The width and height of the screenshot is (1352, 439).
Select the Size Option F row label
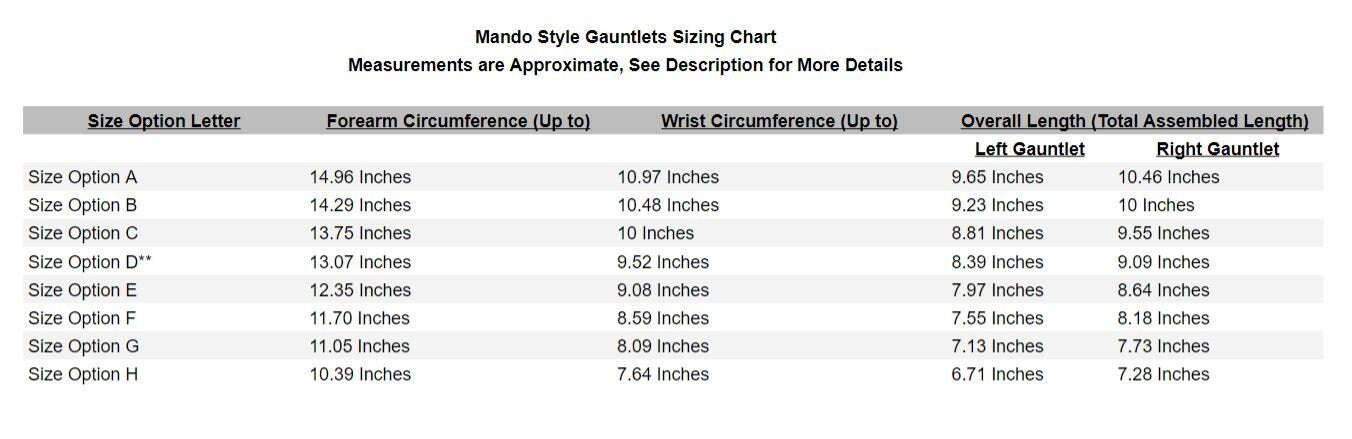pyautogui.click(x=82, y=318)
